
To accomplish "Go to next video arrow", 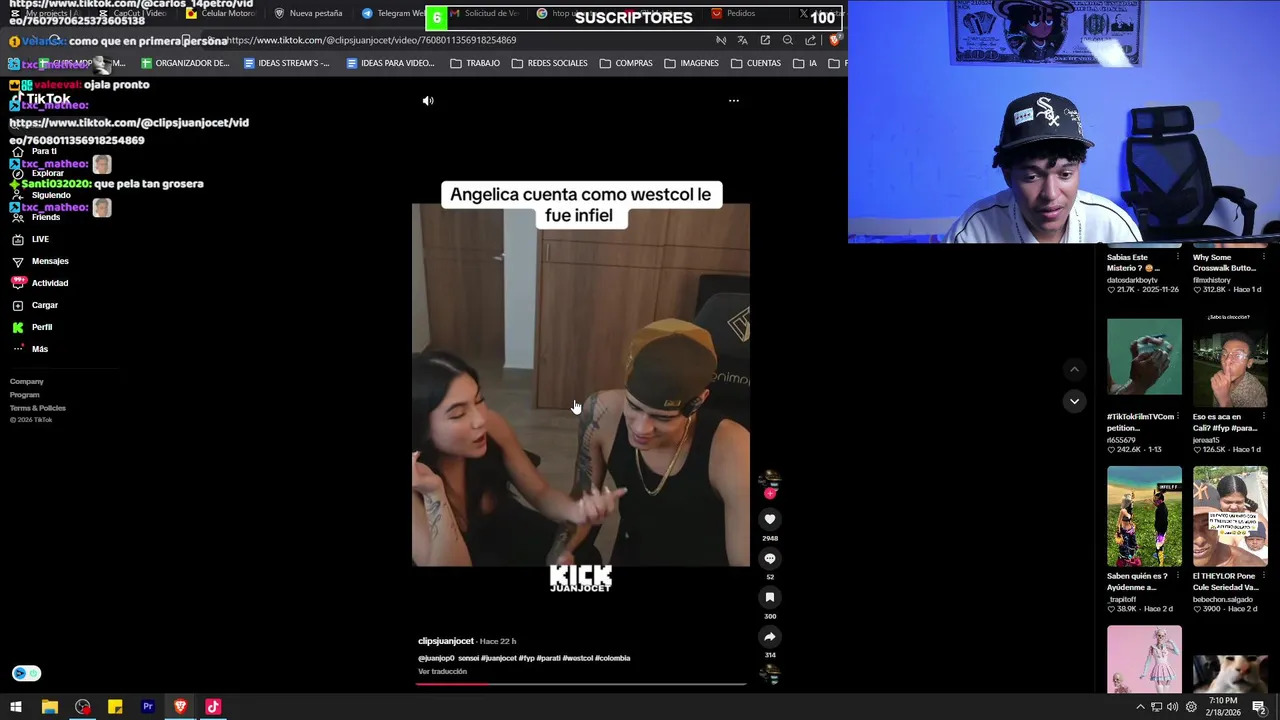I will pyautogui.click(x=1074, y=401).
